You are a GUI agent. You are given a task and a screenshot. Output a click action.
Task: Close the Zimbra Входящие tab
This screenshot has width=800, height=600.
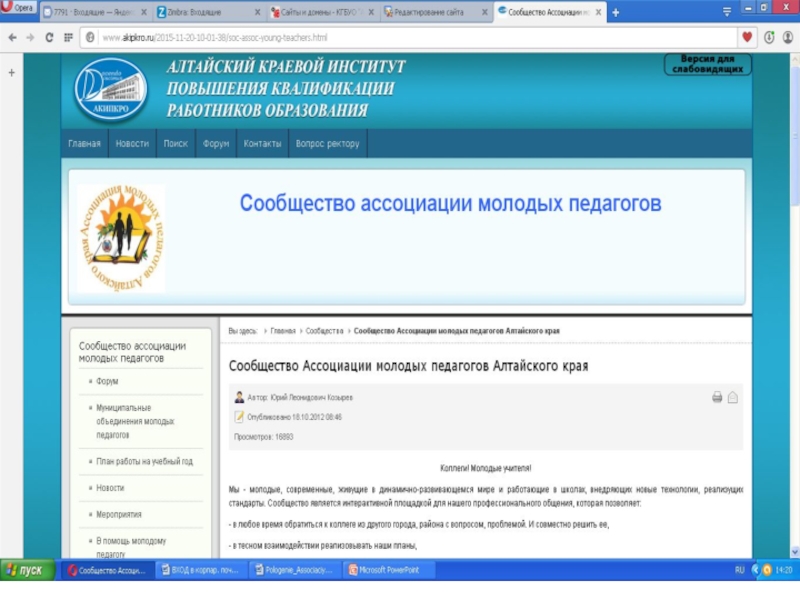pyautogui.click(x=257, y=12)
